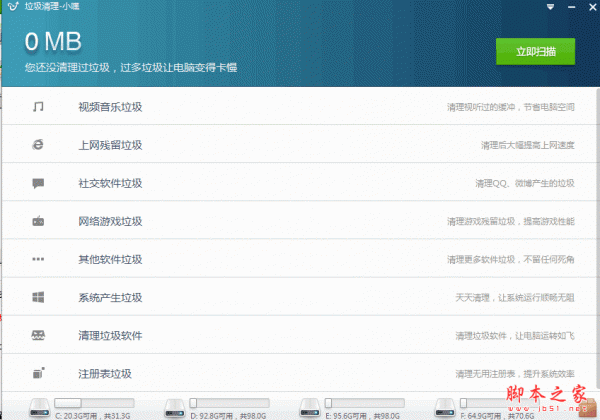The image size is (600, 420).
Task: Minimize the 垃圾清理 window
Action: coord(572,7)
